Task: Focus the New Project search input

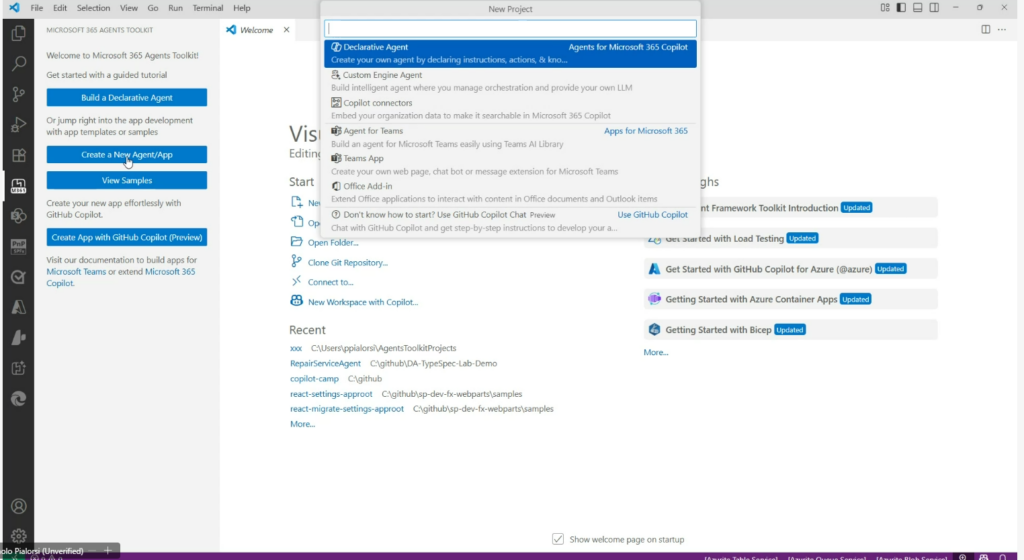Action: 510,29
